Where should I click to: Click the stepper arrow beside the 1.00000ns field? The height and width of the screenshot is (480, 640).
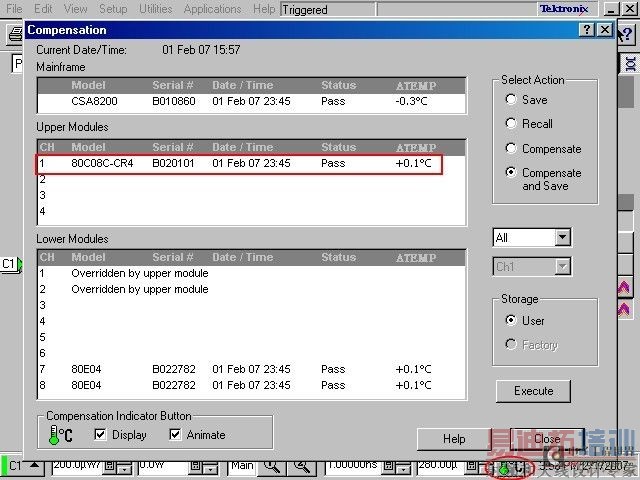402,468
